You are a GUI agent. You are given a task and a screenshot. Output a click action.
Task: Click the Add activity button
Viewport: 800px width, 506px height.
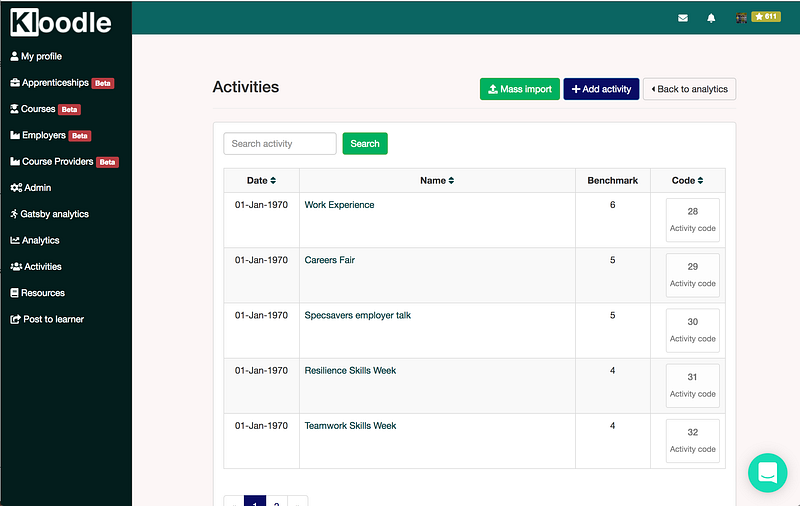click(x=601, y=89)
